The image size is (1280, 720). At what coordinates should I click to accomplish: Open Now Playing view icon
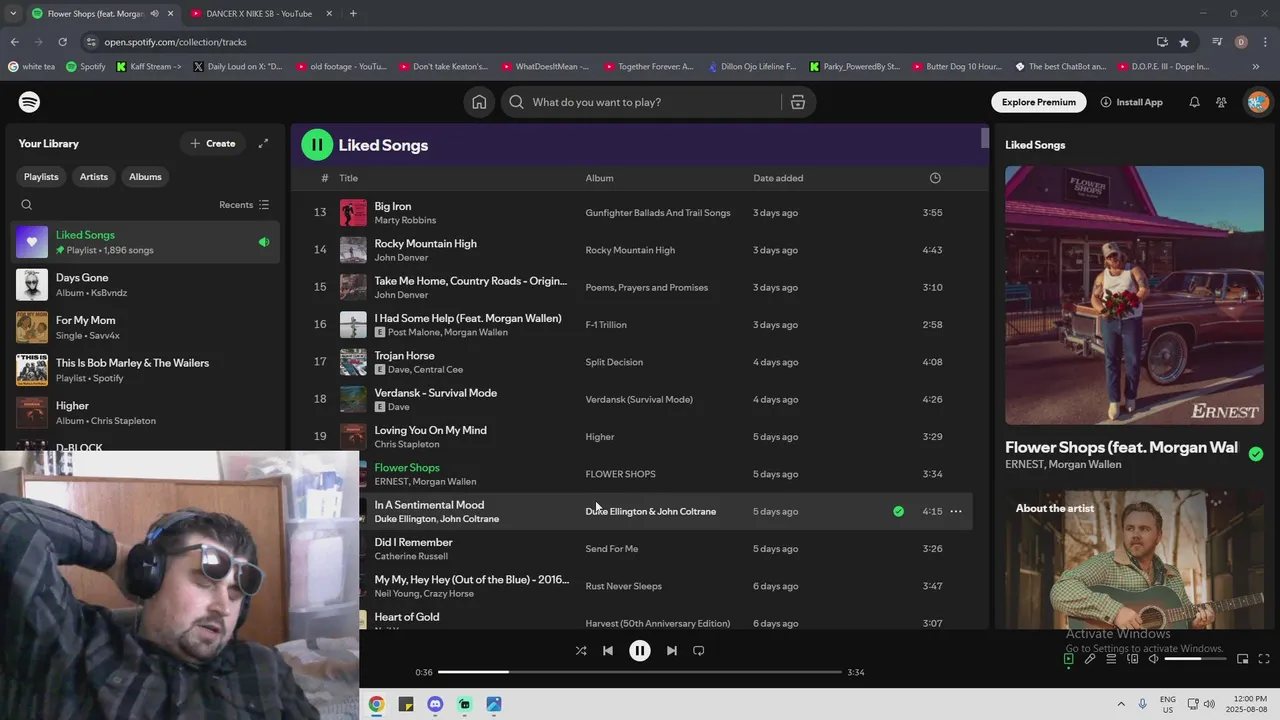tap(1068, 659)
